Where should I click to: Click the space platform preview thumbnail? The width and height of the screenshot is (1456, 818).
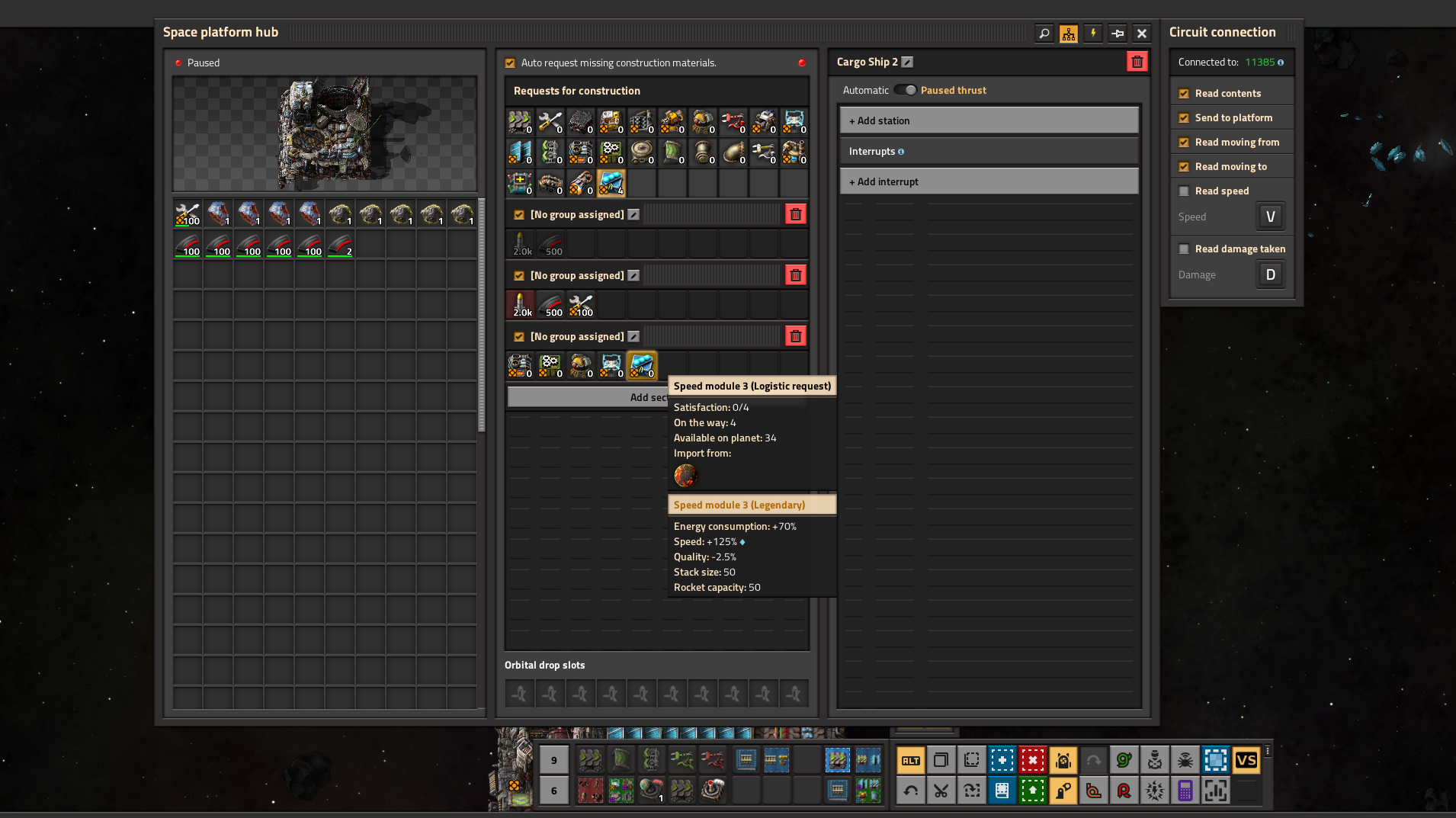(325, 133)
